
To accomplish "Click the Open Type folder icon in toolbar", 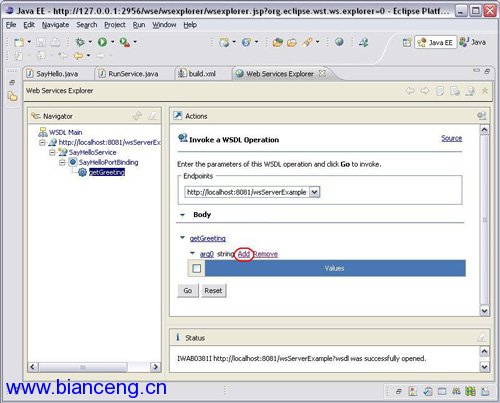I will 277,42.
